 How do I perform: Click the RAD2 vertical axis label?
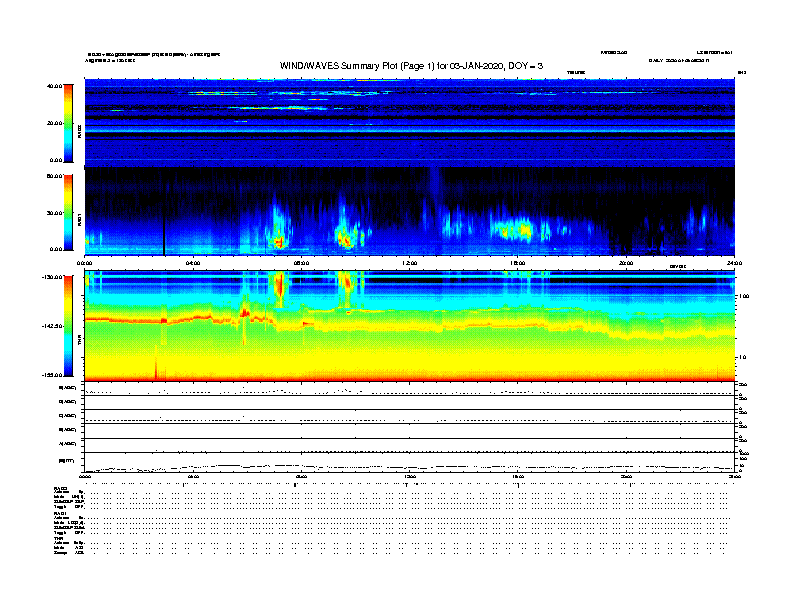(x=80, y=132)
